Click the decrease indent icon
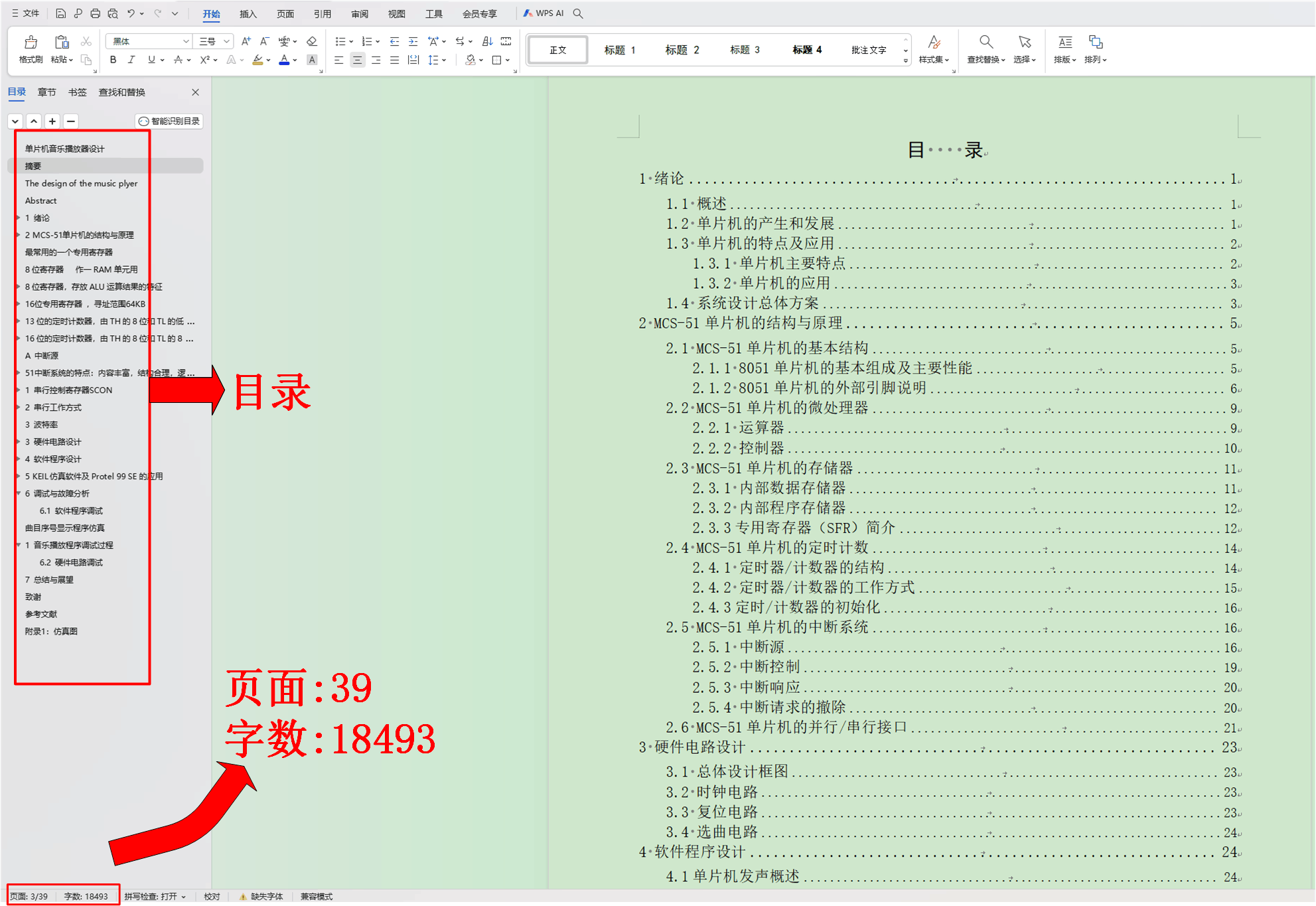The width and height of the screenshot is (1316, 906). [394, 41]
